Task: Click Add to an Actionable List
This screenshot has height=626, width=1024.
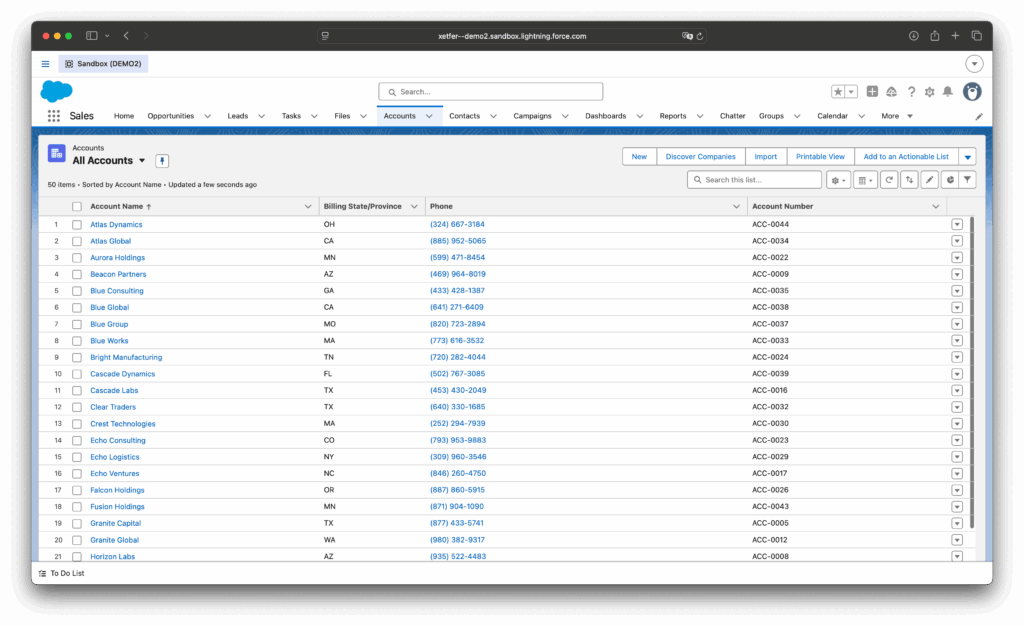Action: pos(906,157)
